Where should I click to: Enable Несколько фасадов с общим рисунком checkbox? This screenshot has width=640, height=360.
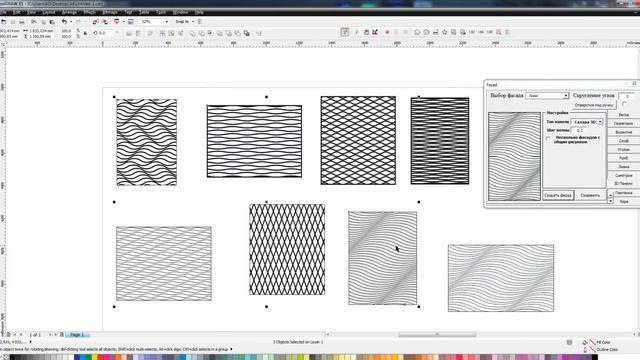548,139
